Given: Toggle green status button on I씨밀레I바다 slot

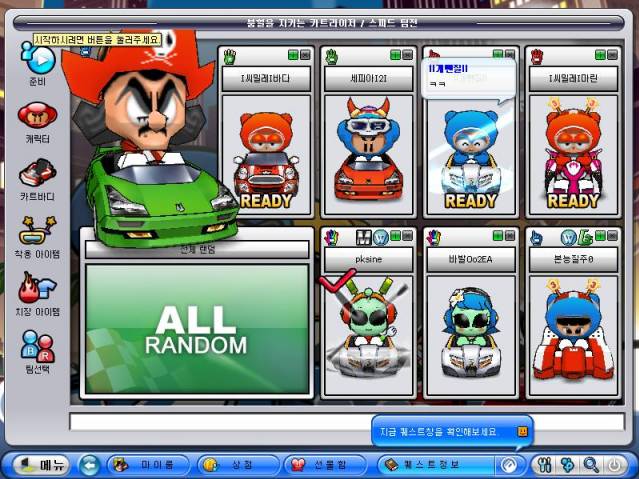Looking at the screenshot, I should click(x=293, y=55).
